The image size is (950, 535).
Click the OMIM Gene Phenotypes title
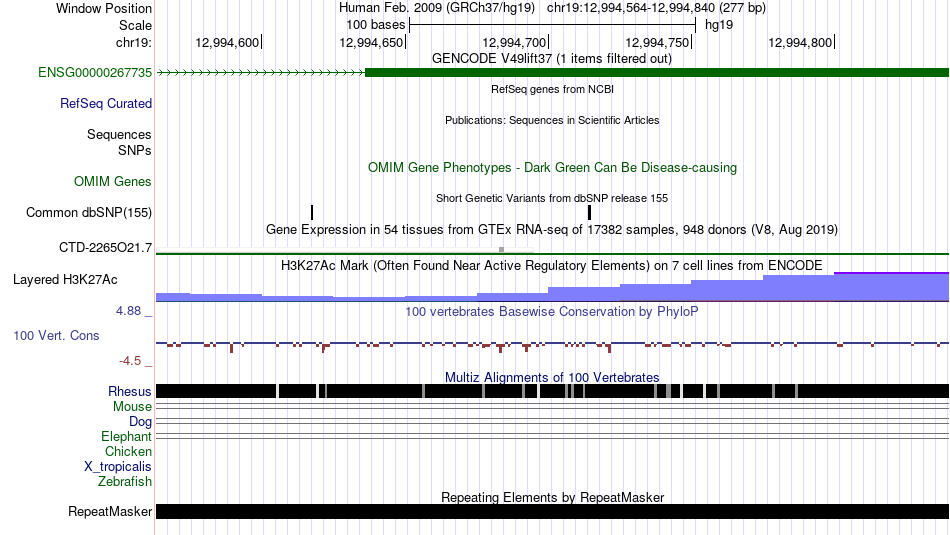point(552,168)
